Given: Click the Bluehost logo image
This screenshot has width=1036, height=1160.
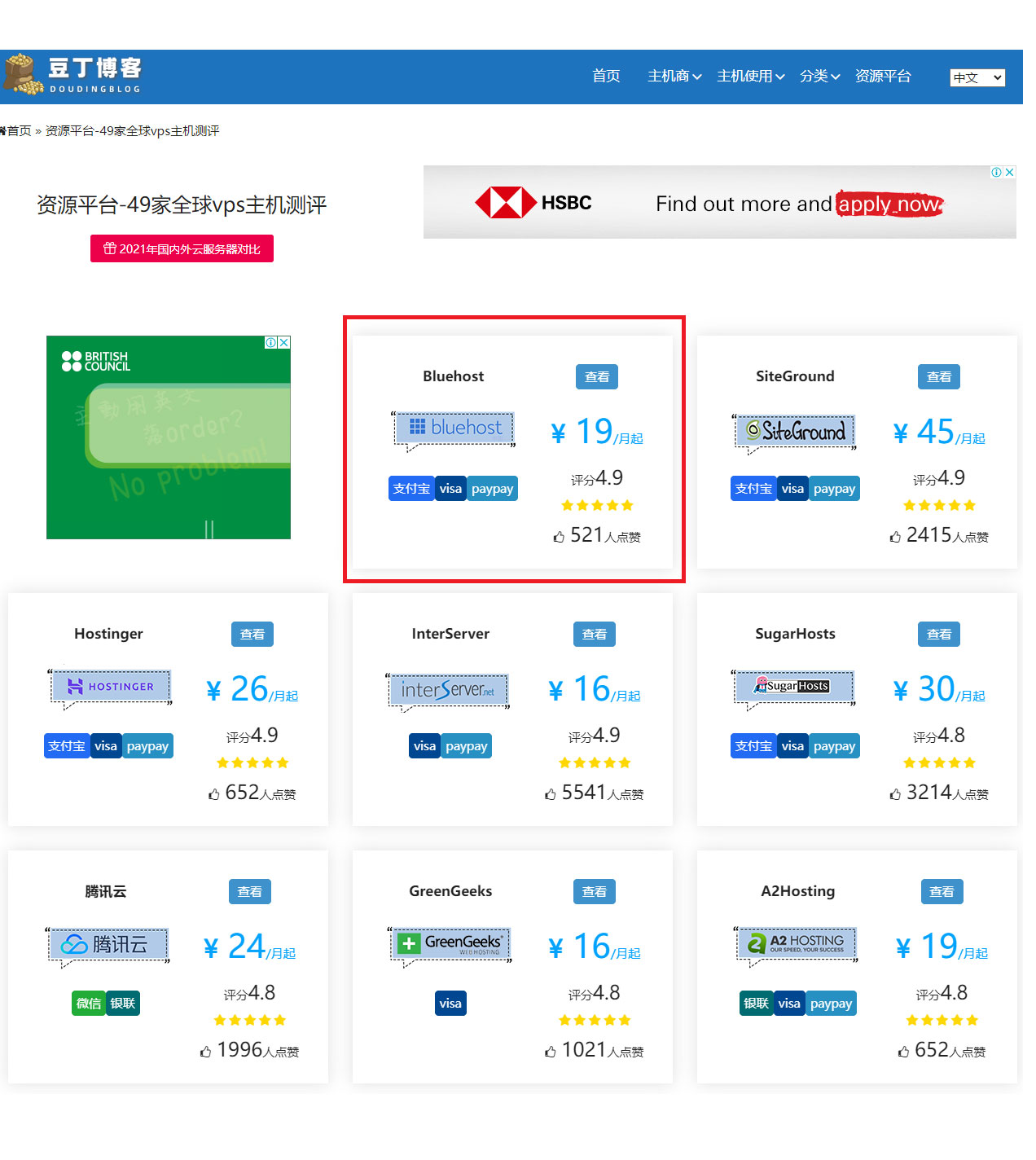Looking at the screenshot, I should tap(454, 430).
